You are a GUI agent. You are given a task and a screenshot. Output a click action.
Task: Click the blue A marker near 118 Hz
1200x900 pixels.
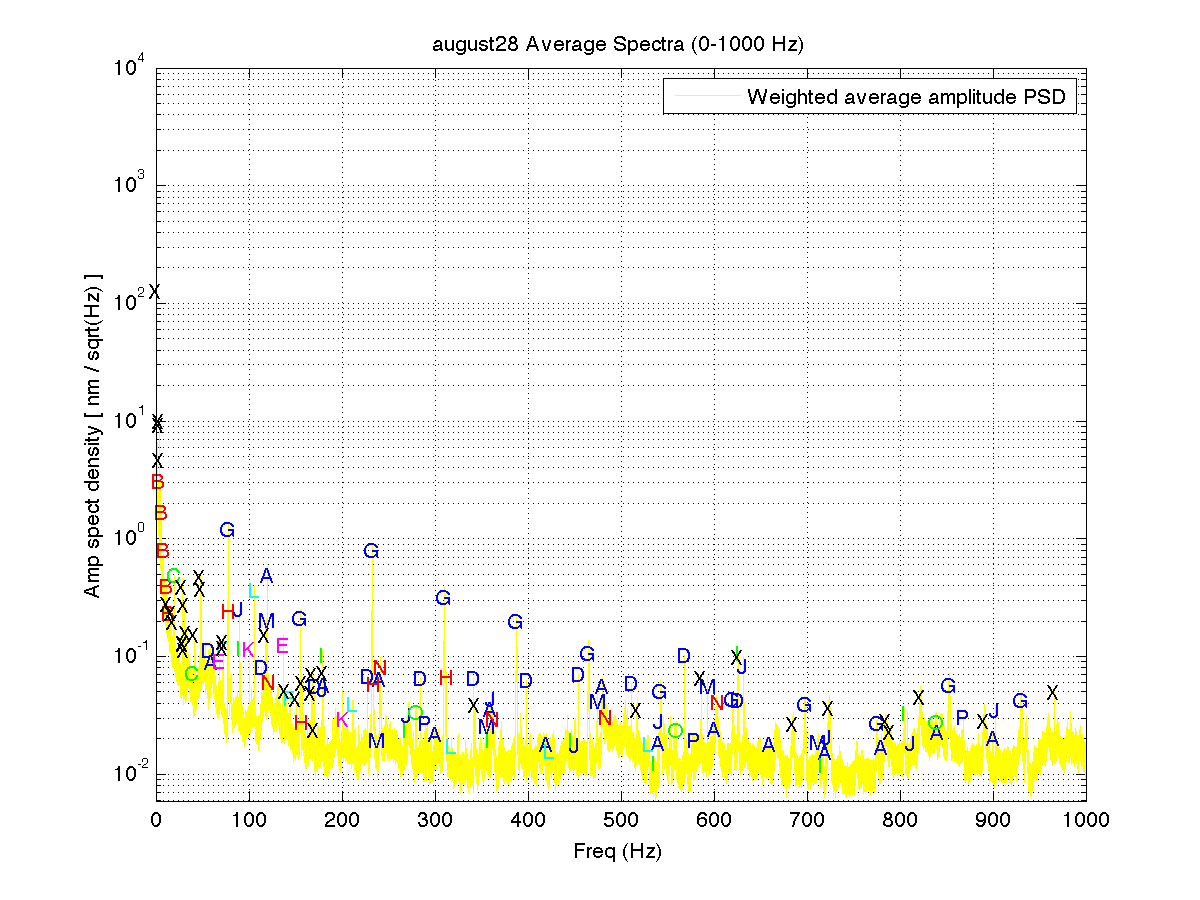coord(266,576)
